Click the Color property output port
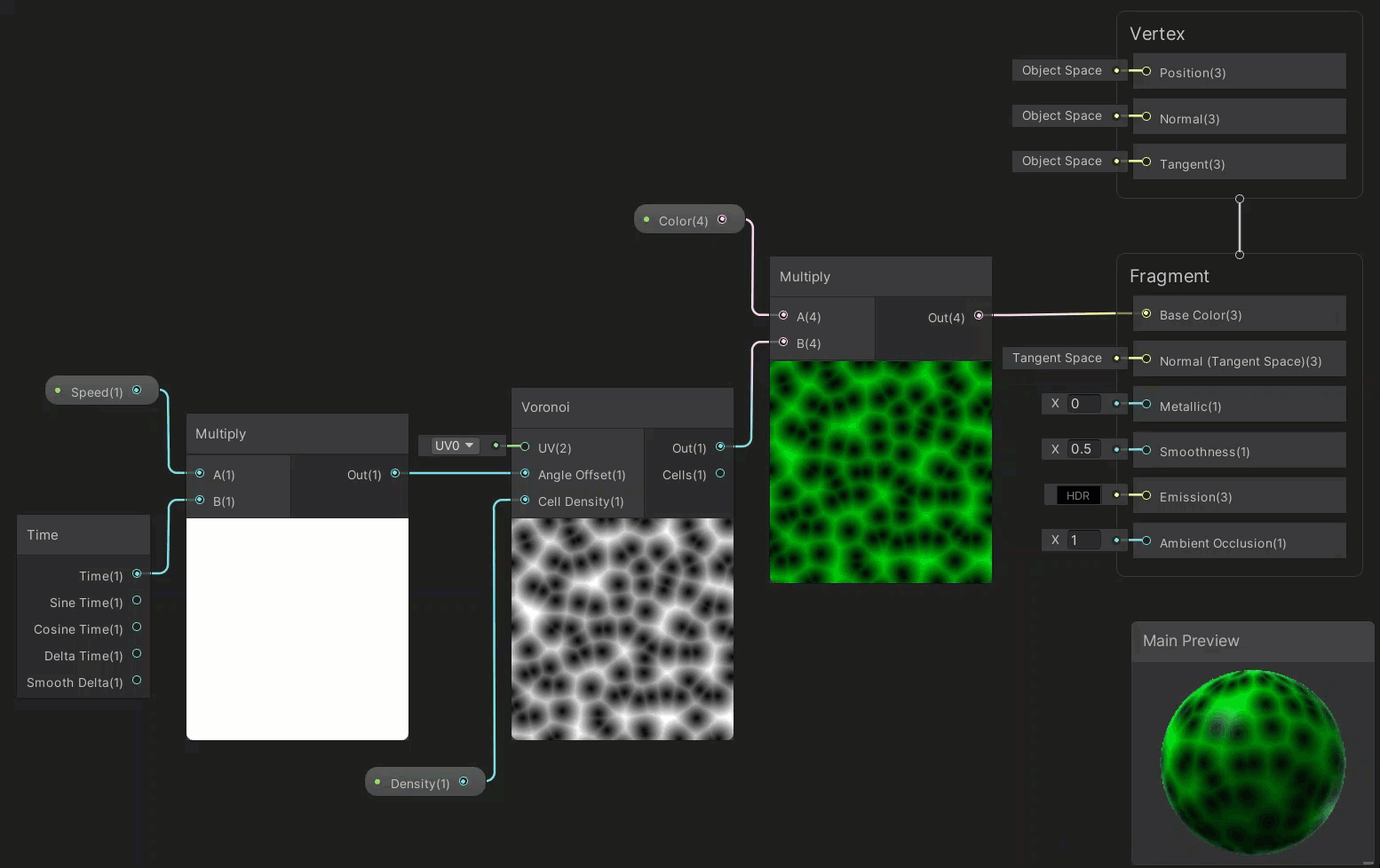 click(722, 219)
